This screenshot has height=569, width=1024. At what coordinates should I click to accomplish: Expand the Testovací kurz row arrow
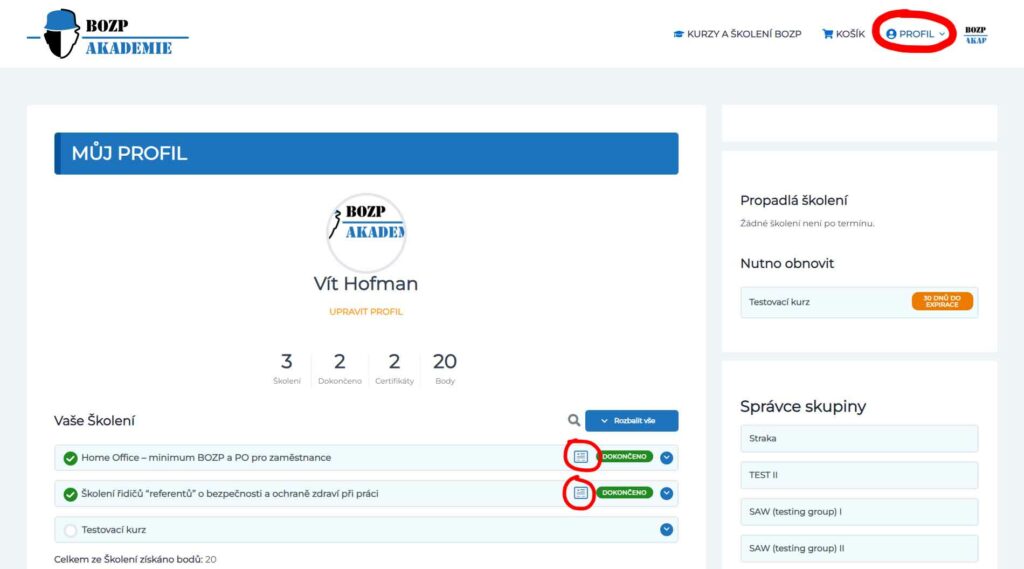point(666,529)
